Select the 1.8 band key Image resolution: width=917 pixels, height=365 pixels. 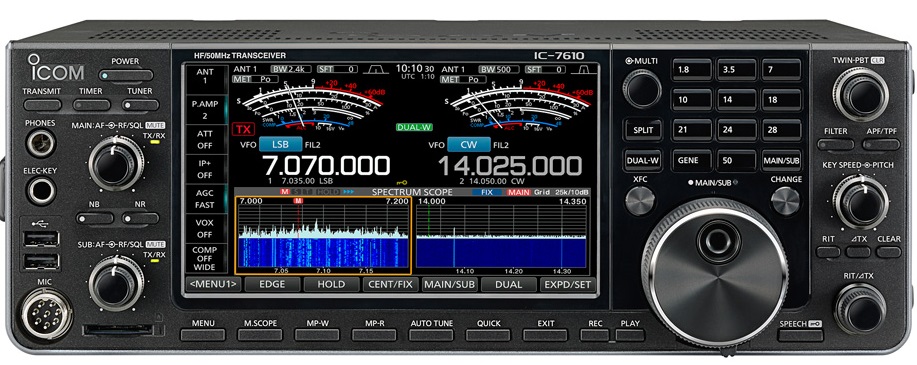click(x=691, y=69)
